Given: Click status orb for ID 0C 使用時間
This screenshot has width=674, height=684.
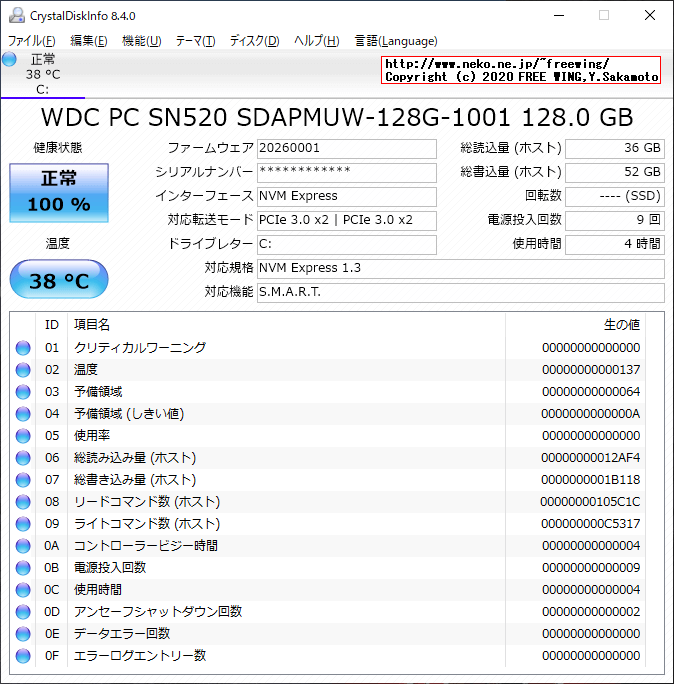Looking at the screenshot, I should tap(23, 590).
